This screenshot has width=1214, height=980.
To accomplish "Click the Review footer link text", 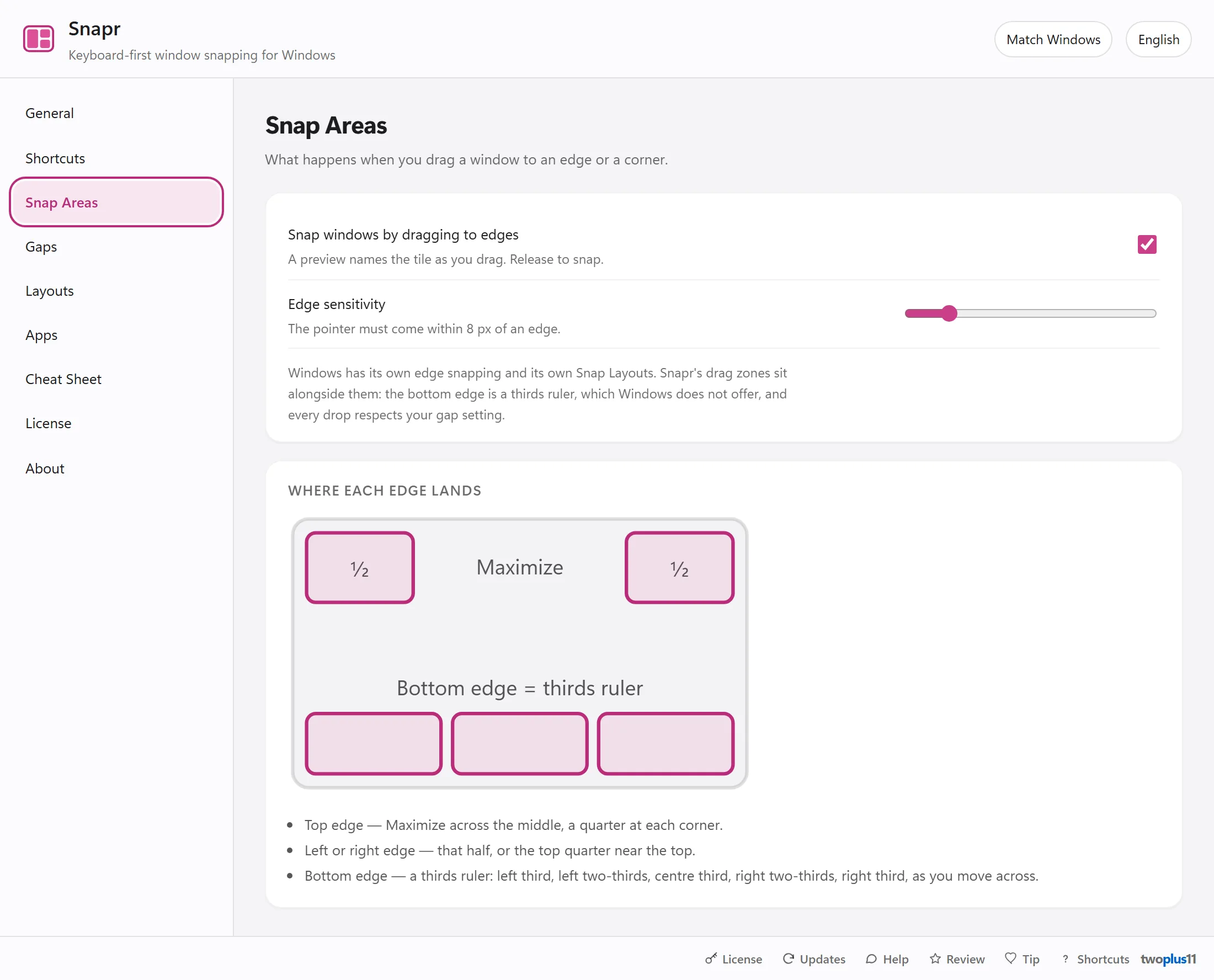I will [965, 959].
